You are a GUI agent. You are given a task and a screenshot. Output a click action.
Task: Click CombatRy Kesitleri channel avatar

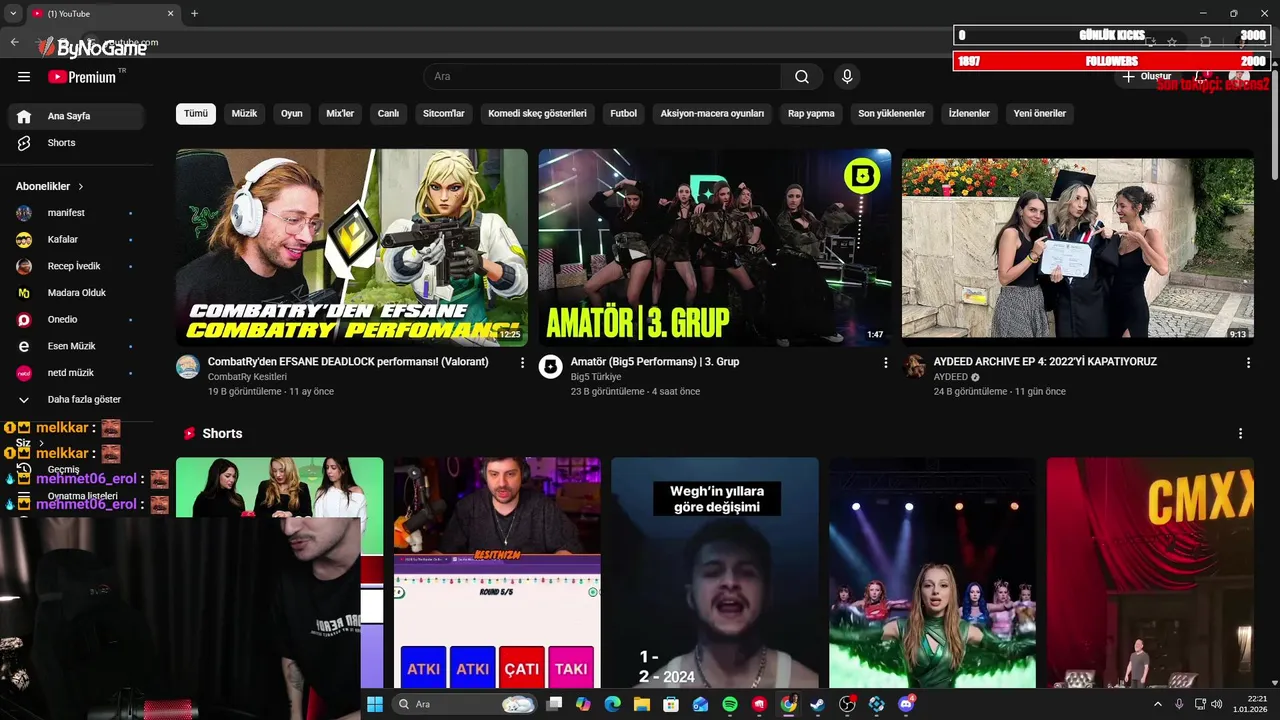click(x=188, y=367)
